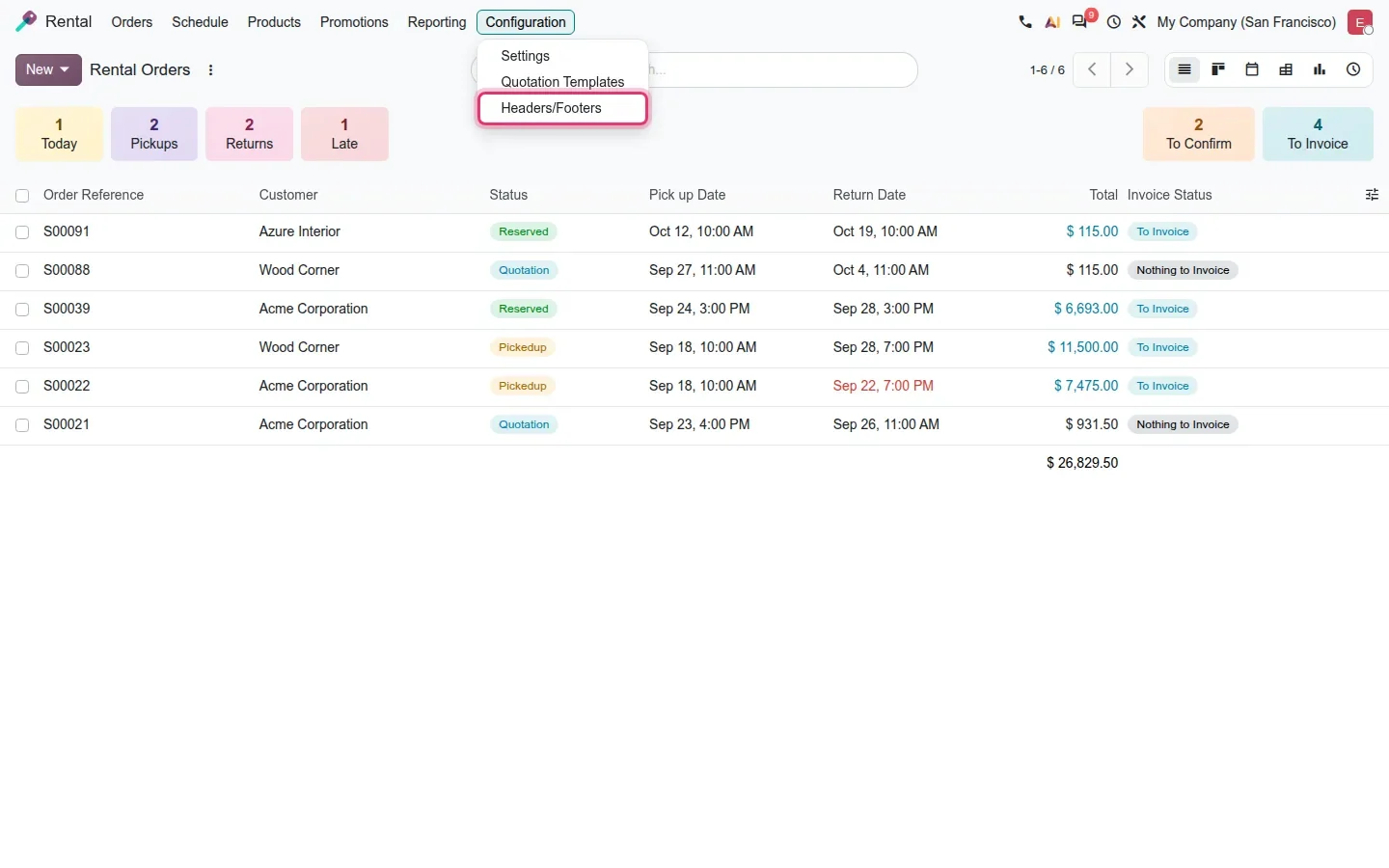Select checkbox for order S00021
The width and height of the screenshot is (1389, 868).
(22, 425)
